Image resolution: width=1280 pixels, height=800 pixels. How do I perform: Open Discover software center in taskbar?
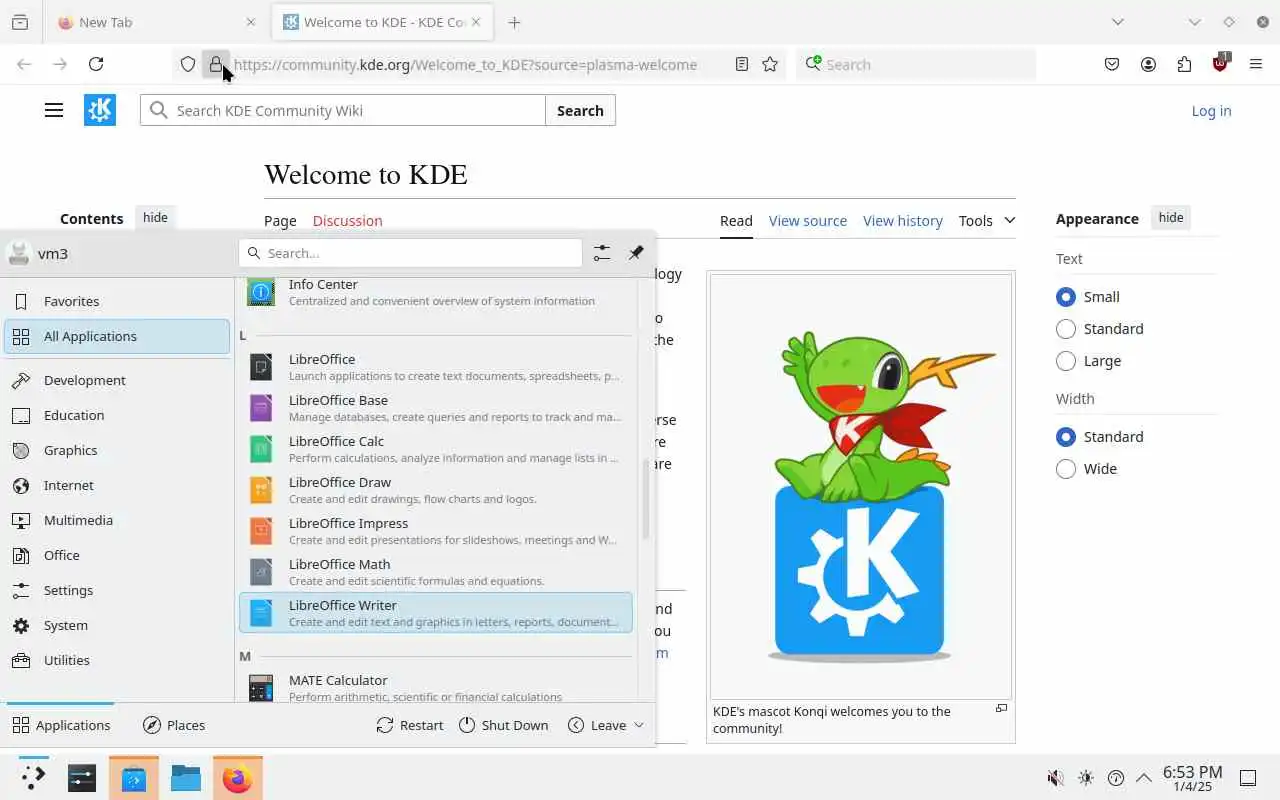click(x=134, y=778)
